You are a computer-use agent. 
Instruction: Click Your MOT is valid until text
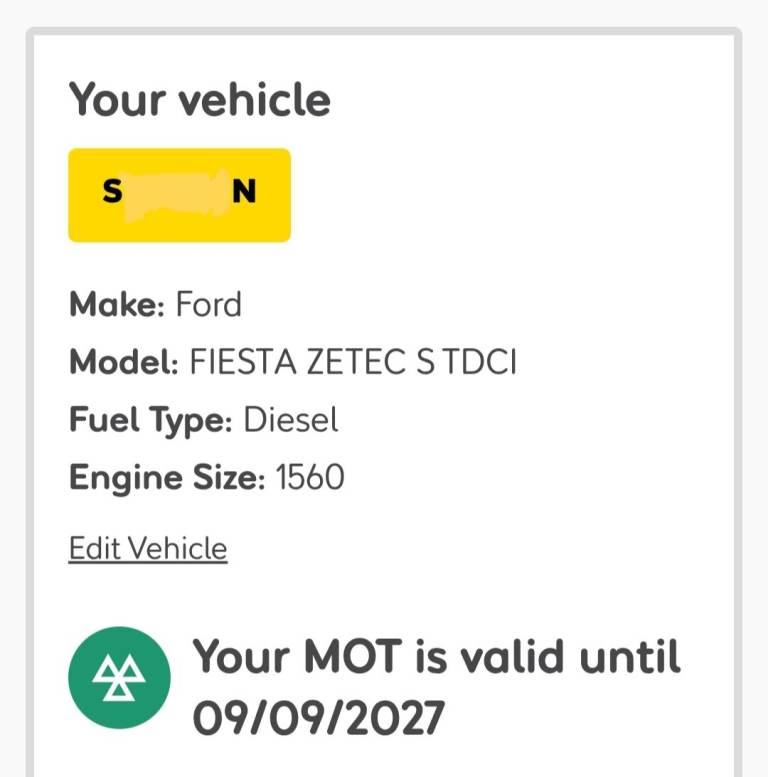click(x=437, y=656)
